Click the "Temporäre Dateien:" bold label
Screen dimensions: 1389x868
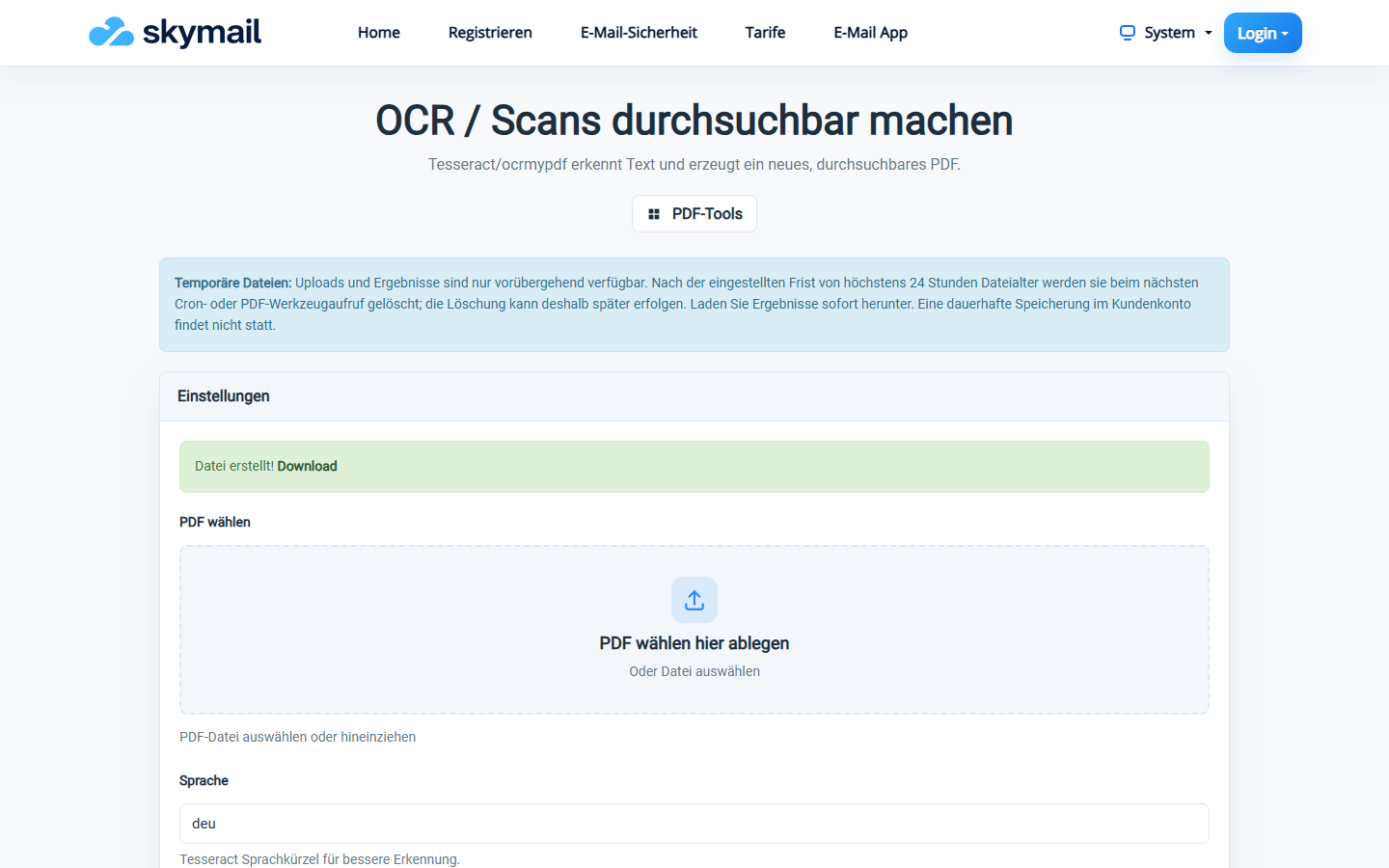(232, 283)
